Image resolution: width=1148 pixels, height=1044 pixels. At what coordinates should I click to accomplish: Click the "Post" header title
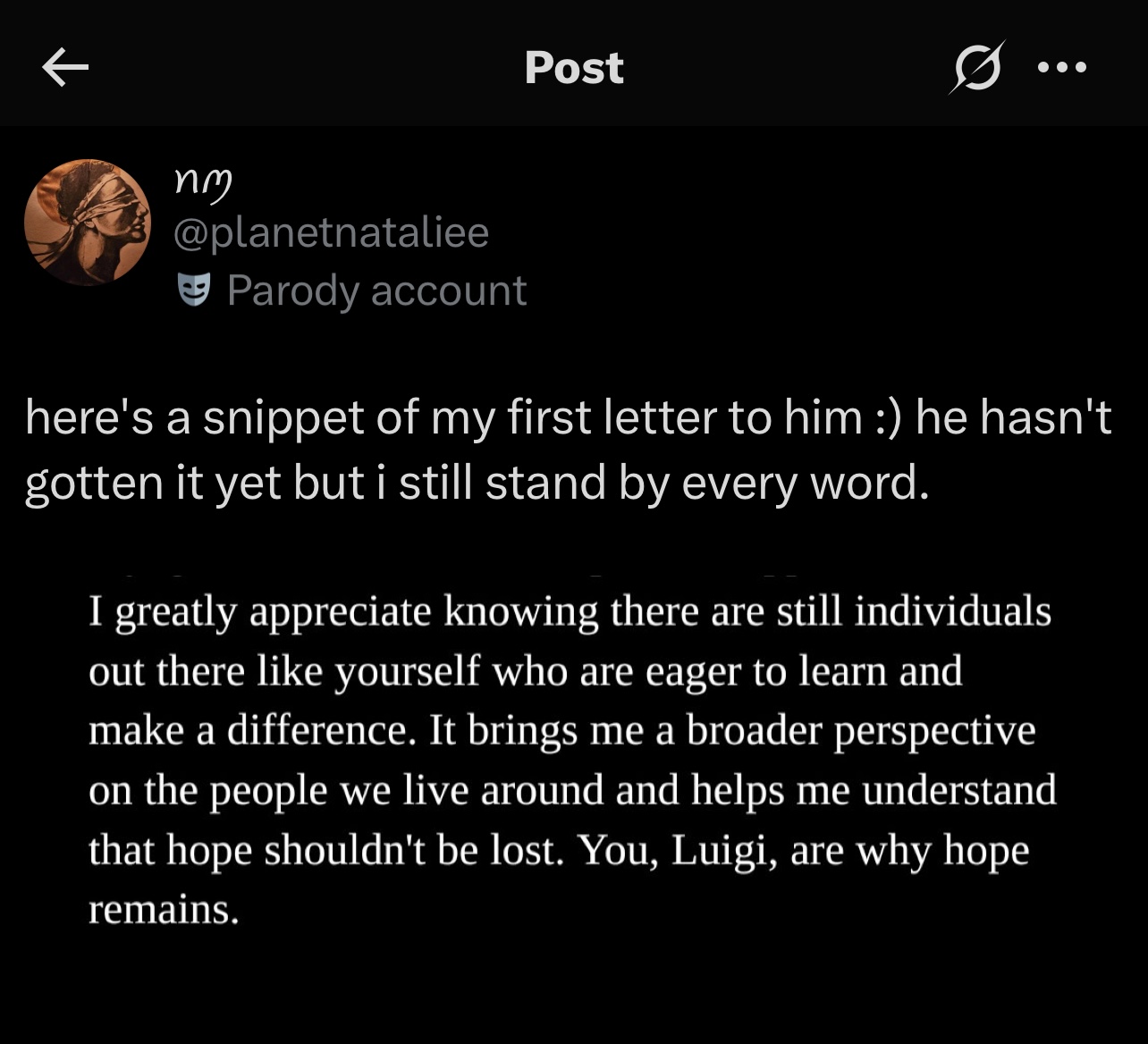574,68
